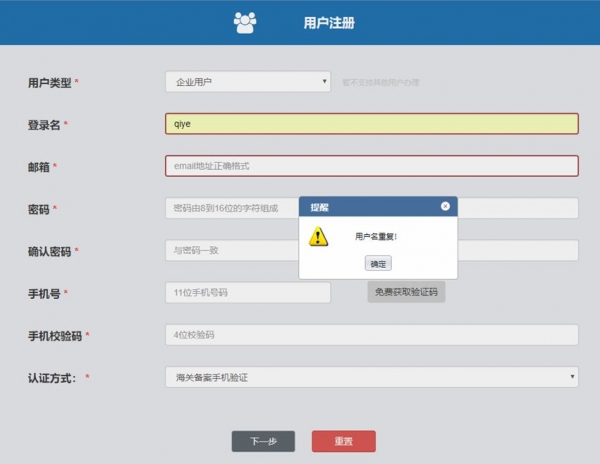Expand the 认证方式 dropdown list

pyautogui.click(x=371, y=377)
